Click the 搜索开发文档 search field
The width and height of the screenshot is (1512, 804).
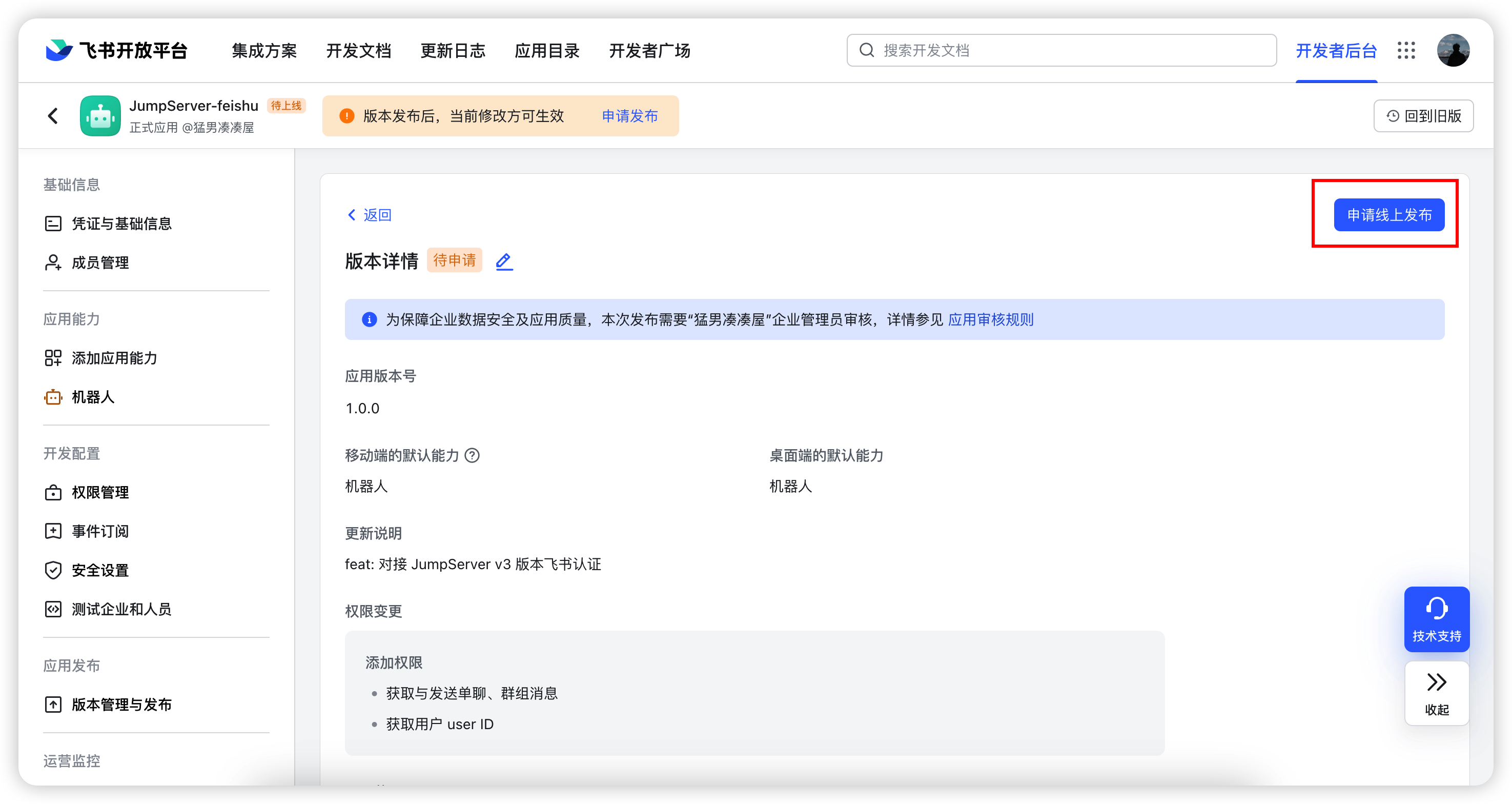pos(1061,51)
